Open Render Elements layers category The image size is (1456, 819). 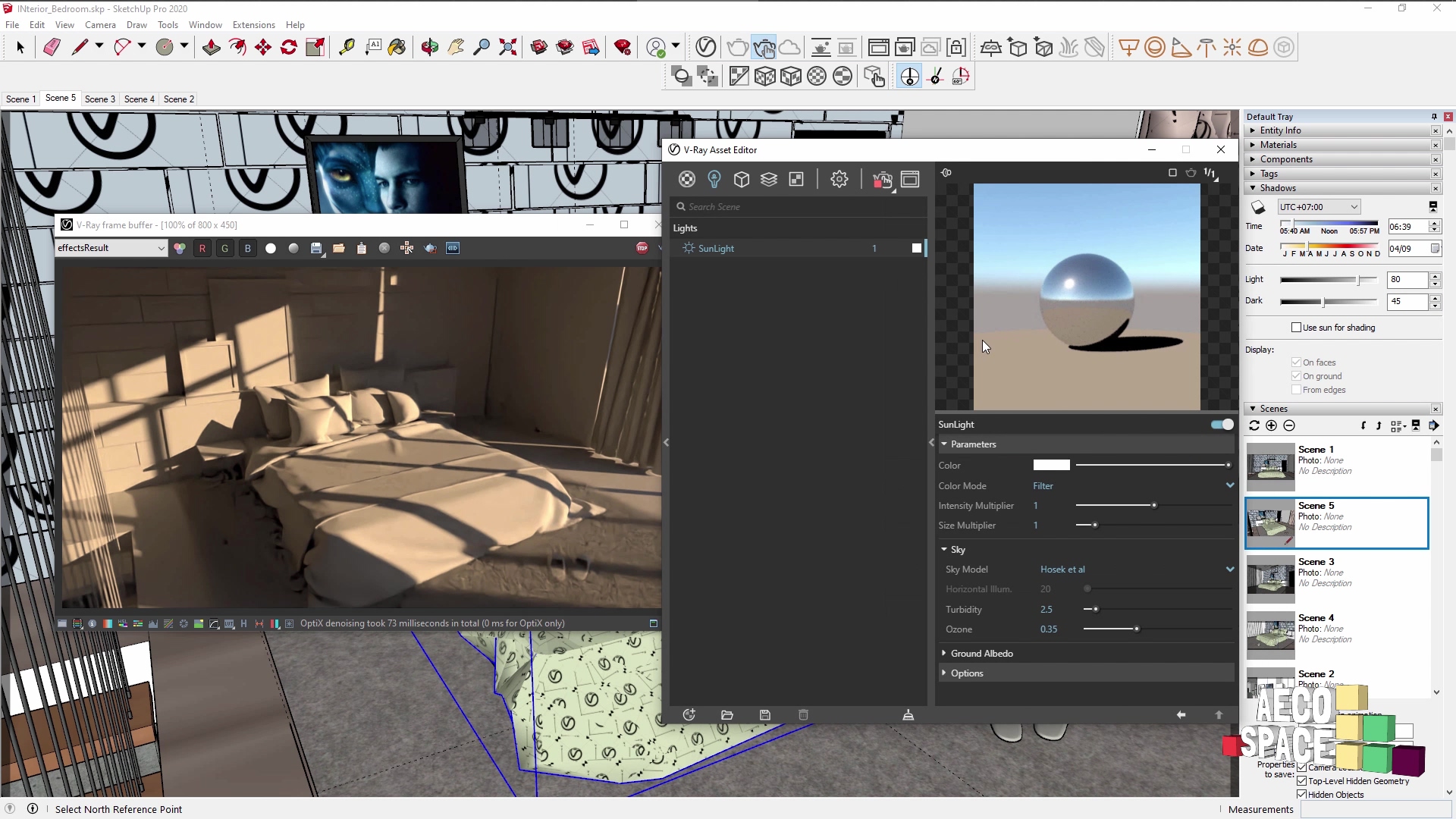[x=769, y=179]
